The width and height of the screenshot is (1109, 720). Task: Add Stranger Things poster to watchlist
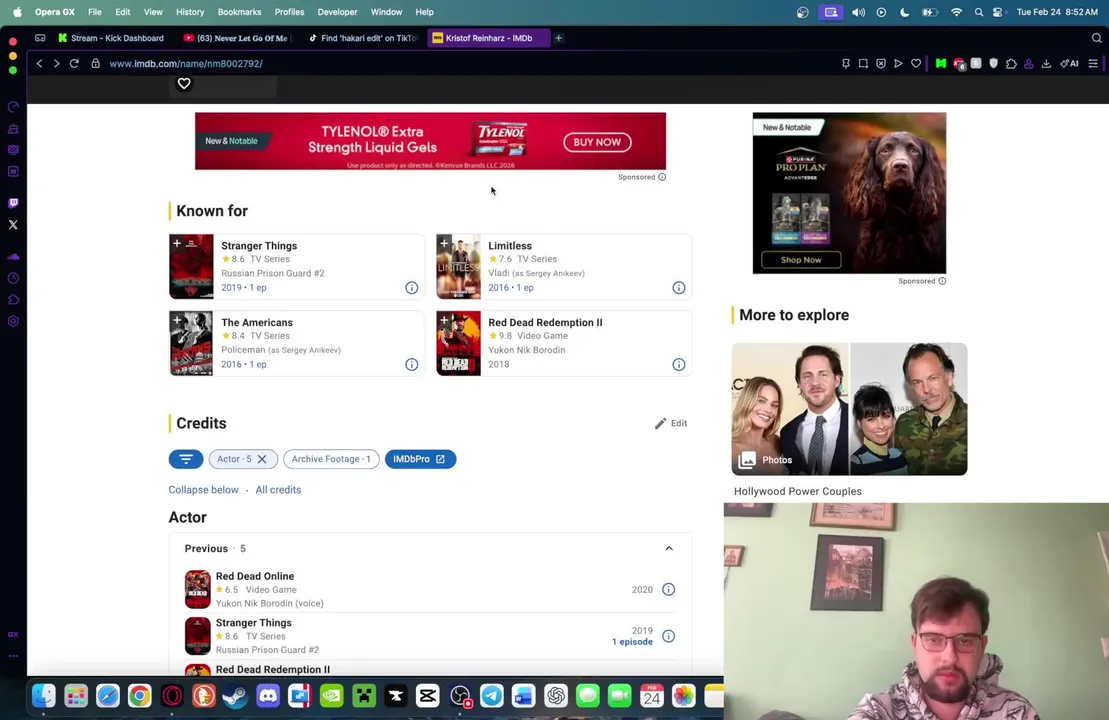tap(177, 243)
